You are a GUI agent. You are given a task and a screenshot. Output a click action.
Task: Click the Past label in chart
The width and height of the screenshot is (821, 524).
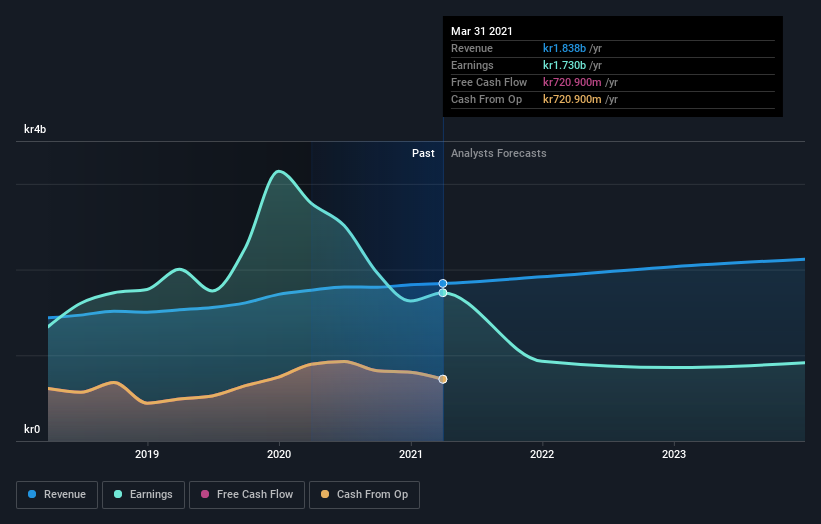coord(423,153)
